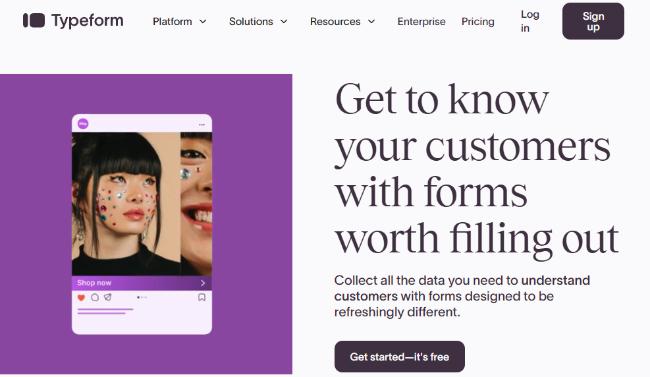Click the Typeform wordmark text
This screenshot has width=650, height=377.
[87, 21]
